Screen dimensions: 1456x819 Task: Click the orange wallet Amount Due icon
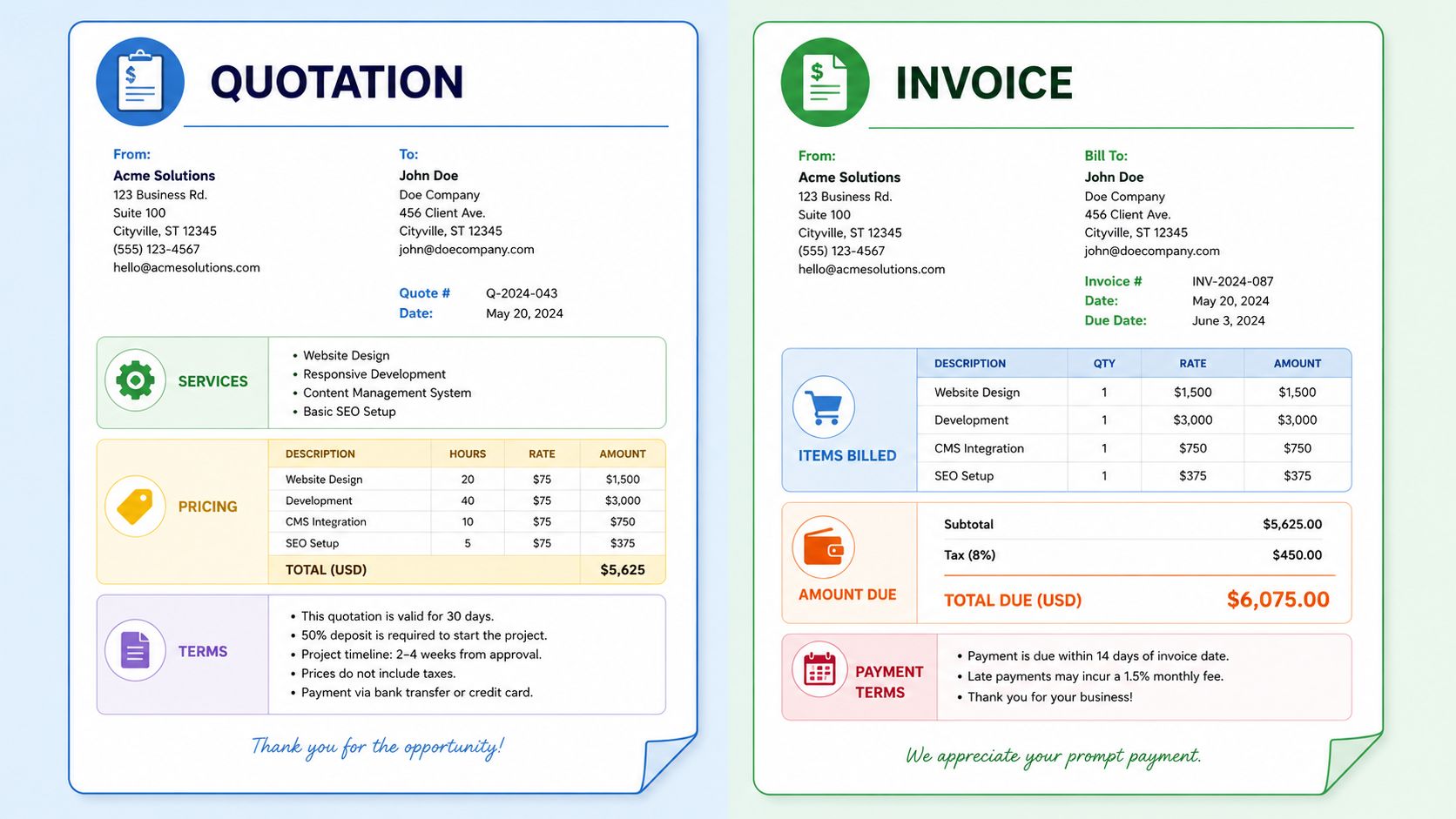tap(823, 547)
